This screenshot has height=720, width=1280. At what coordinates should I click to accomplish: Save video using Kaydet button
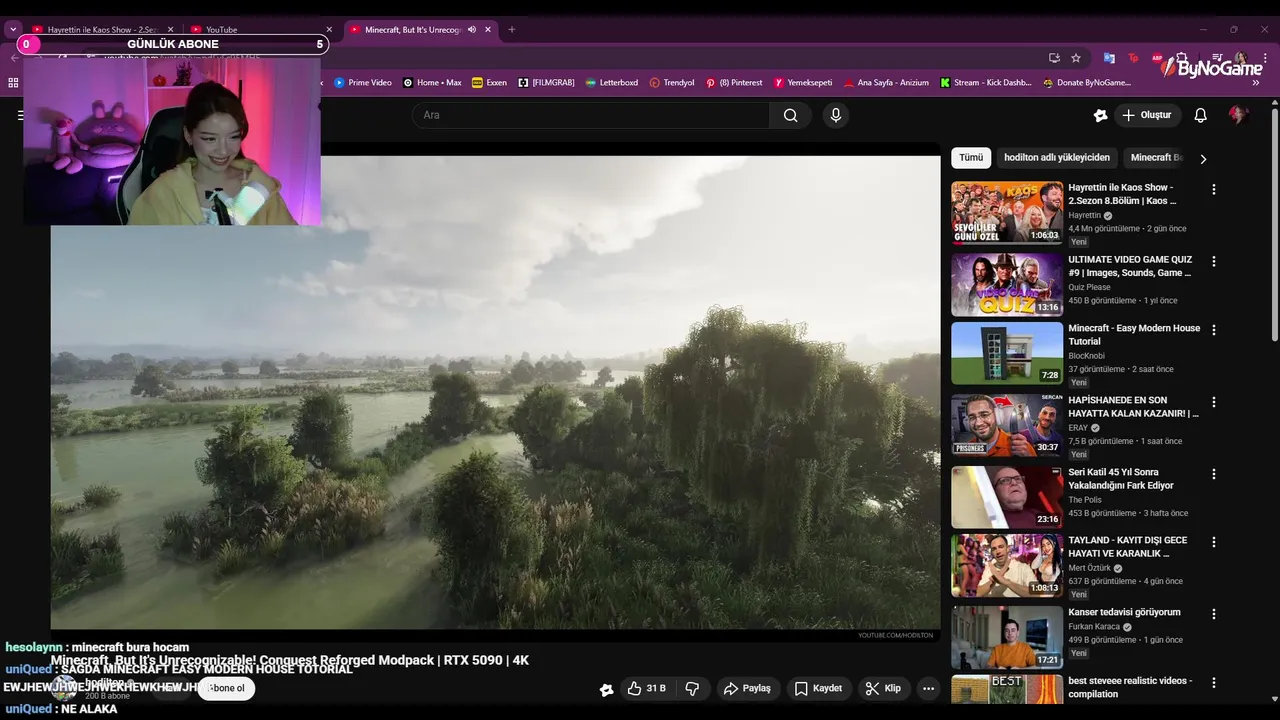click(818, 688)
